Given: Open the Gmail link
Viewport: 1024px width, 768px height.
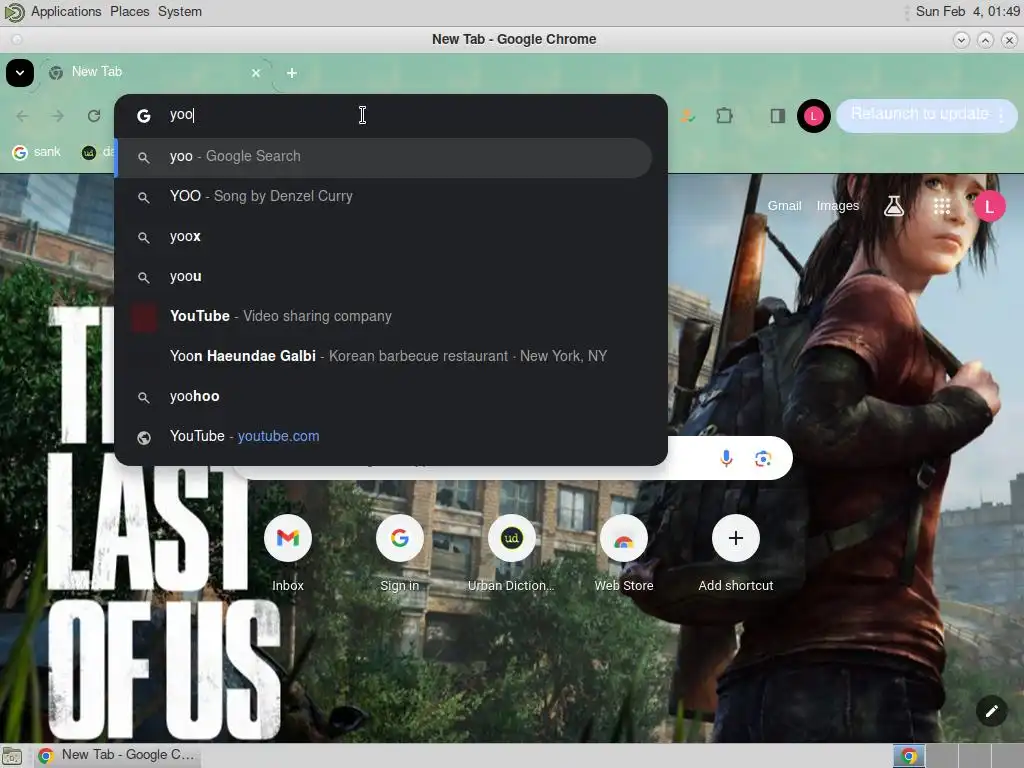Looking at the screenshot, I should tap(784, 206).
